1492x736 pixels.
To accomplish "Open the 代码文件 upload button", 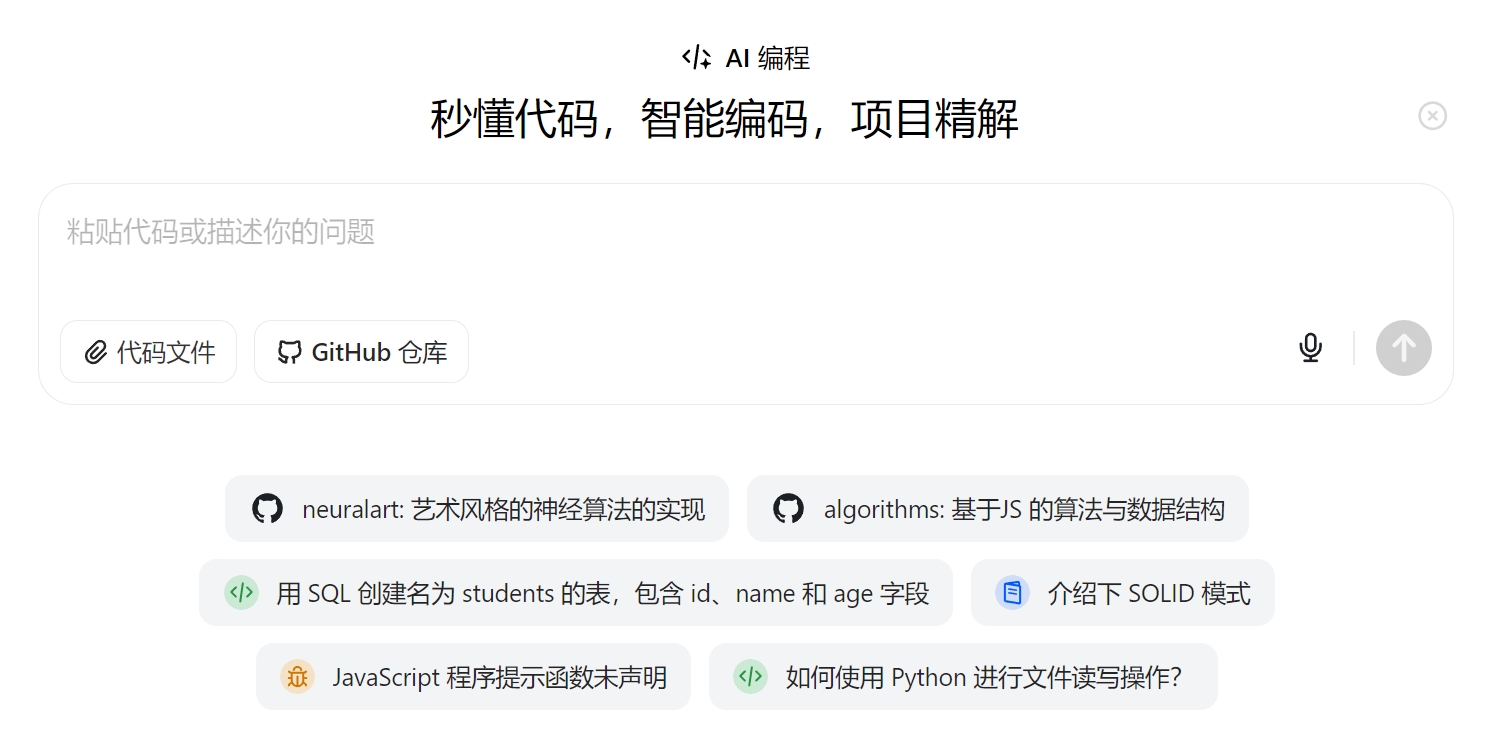I will (166, 352).
